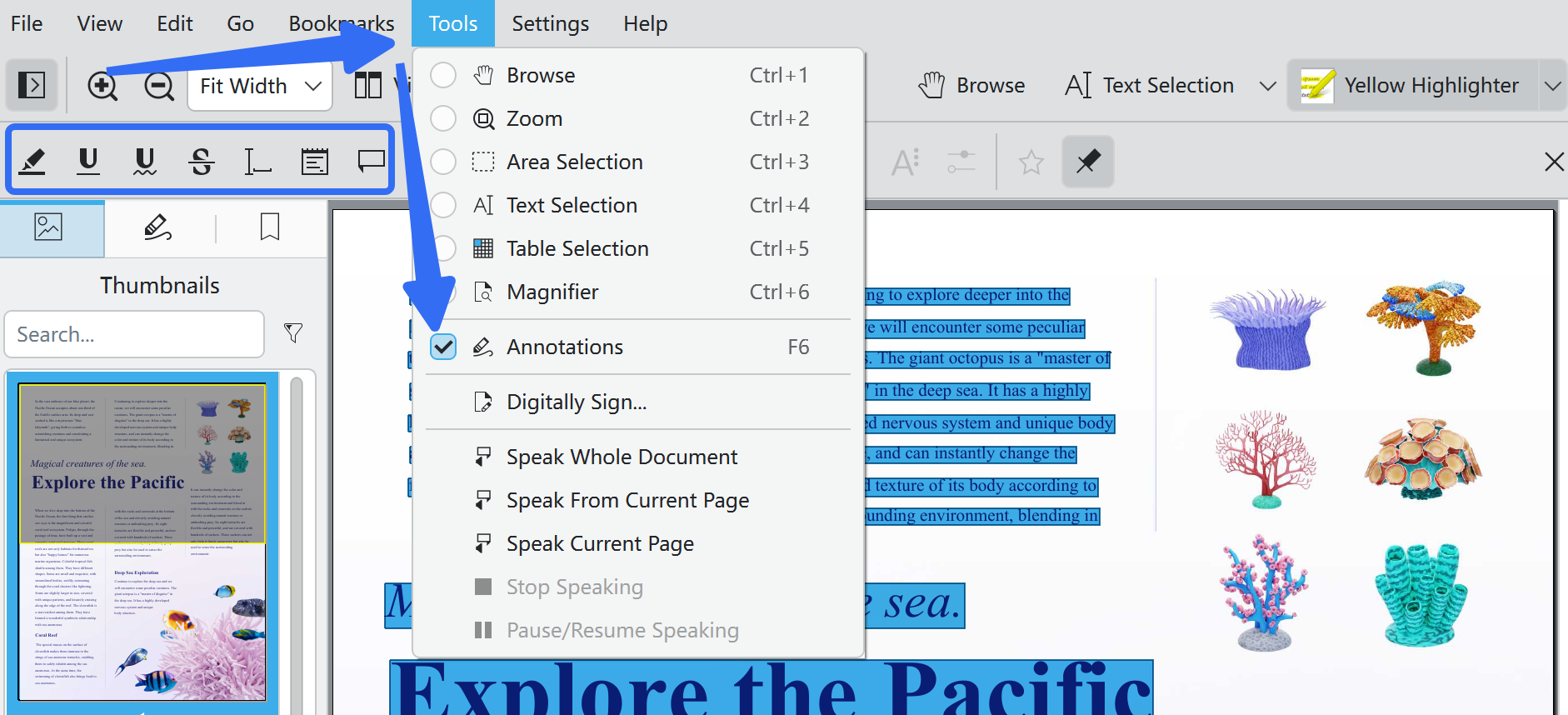Viewport: 1568px width, 715px height.
Task: Switch to Annotations reviews sidebar tab
Action: click(158, 227)
